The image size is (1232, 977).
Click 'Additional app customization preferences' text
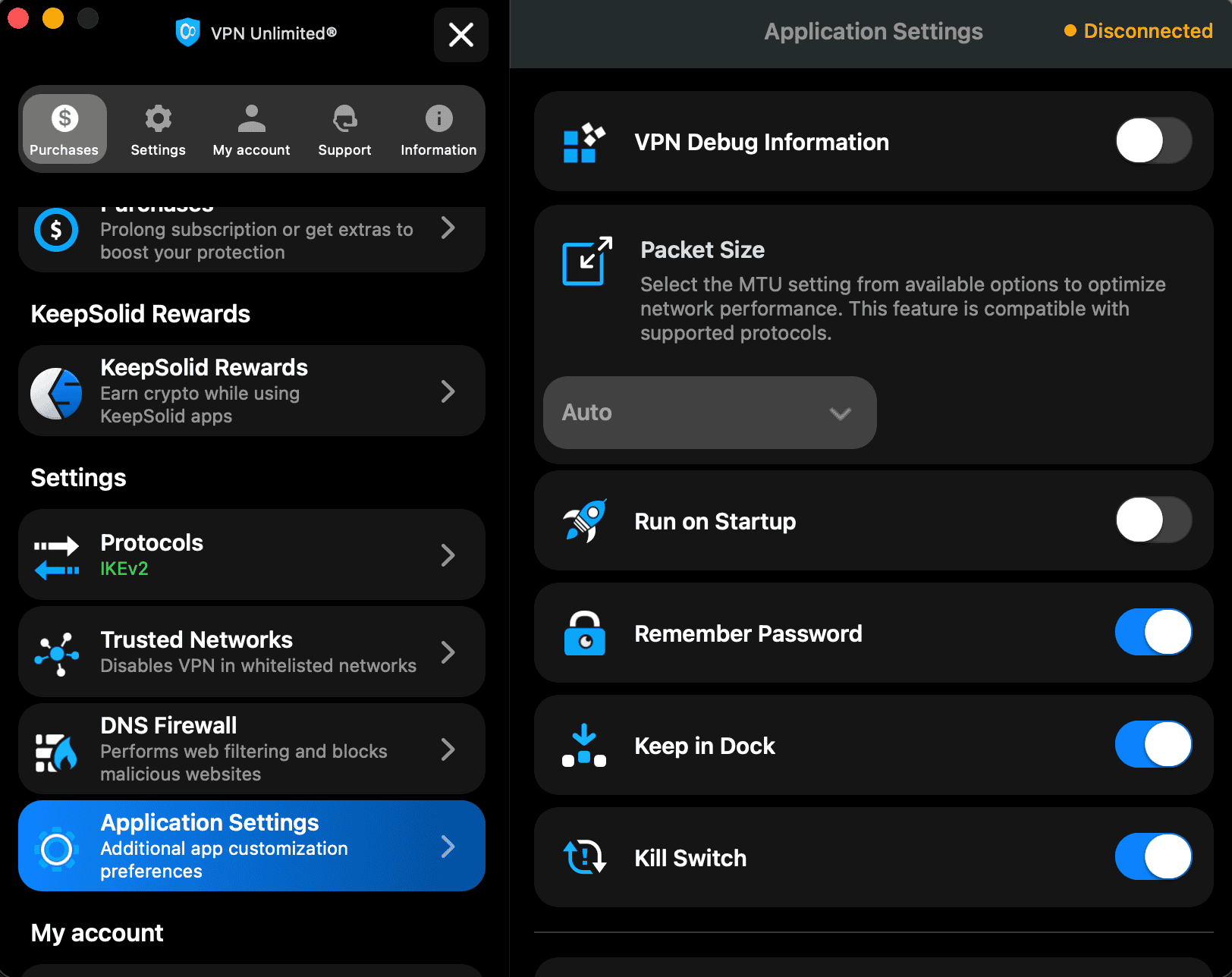(x=224, y=860)
